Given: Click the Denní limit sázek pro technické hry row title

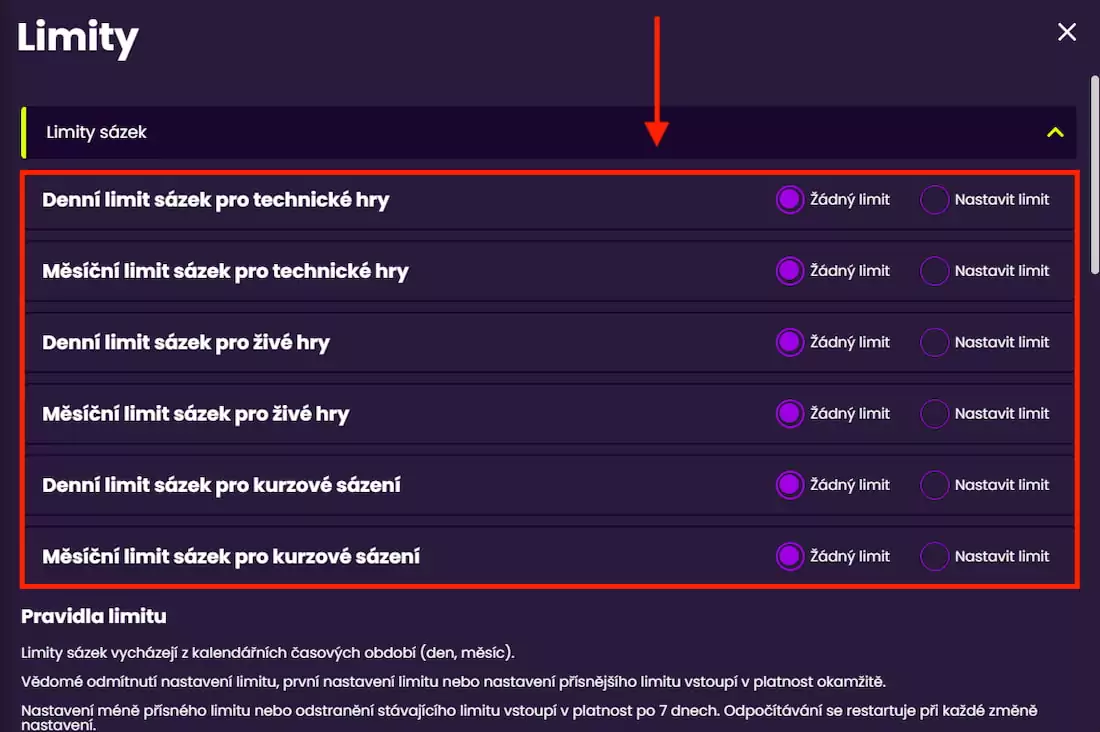Looking at the screenshot, I should (x=215, y=200).
